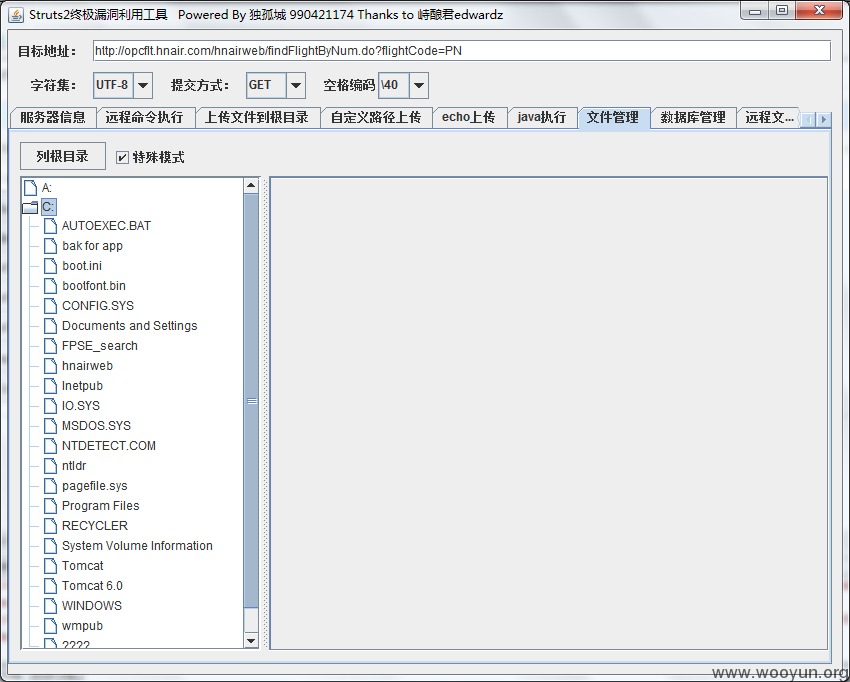
Task: Click the file icon beside MSDOS.SYS
Action: point(50,426)
